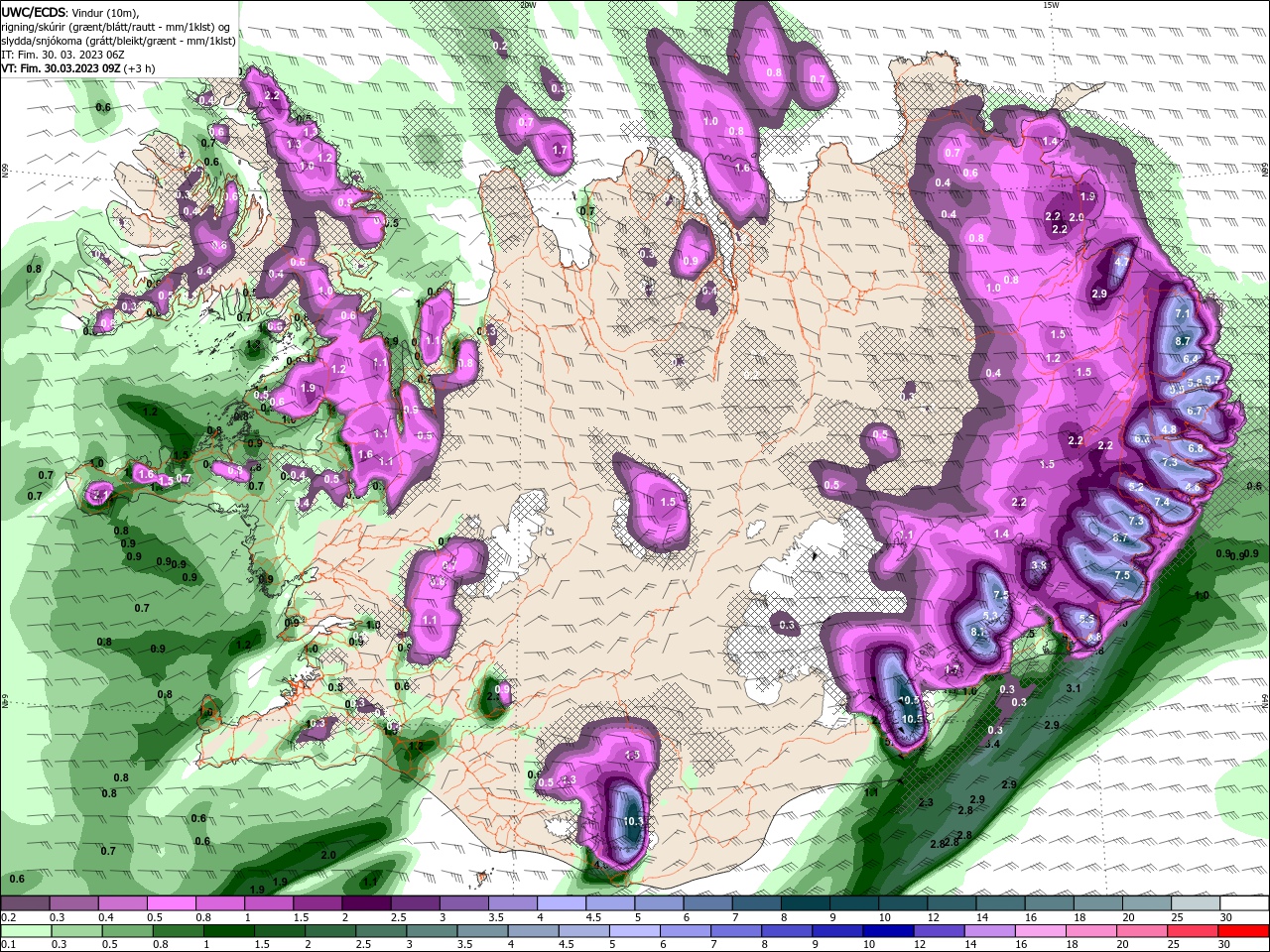
Task: Click the 'UWC/ECDS: Vindur (10m),' title line
Action: [69, 12]
